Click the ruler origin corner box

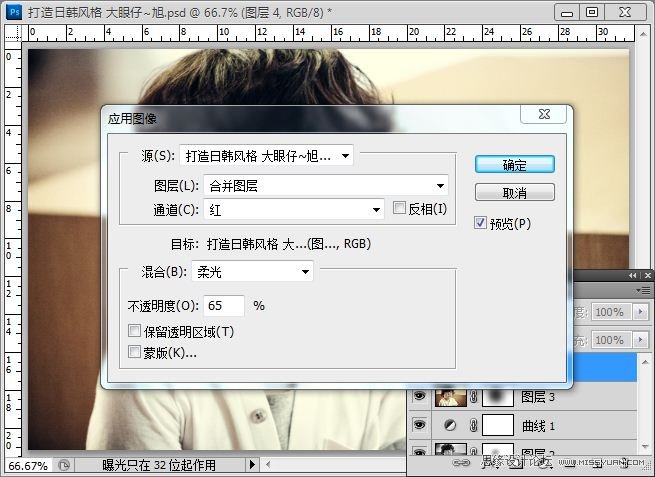click(13, 33)
